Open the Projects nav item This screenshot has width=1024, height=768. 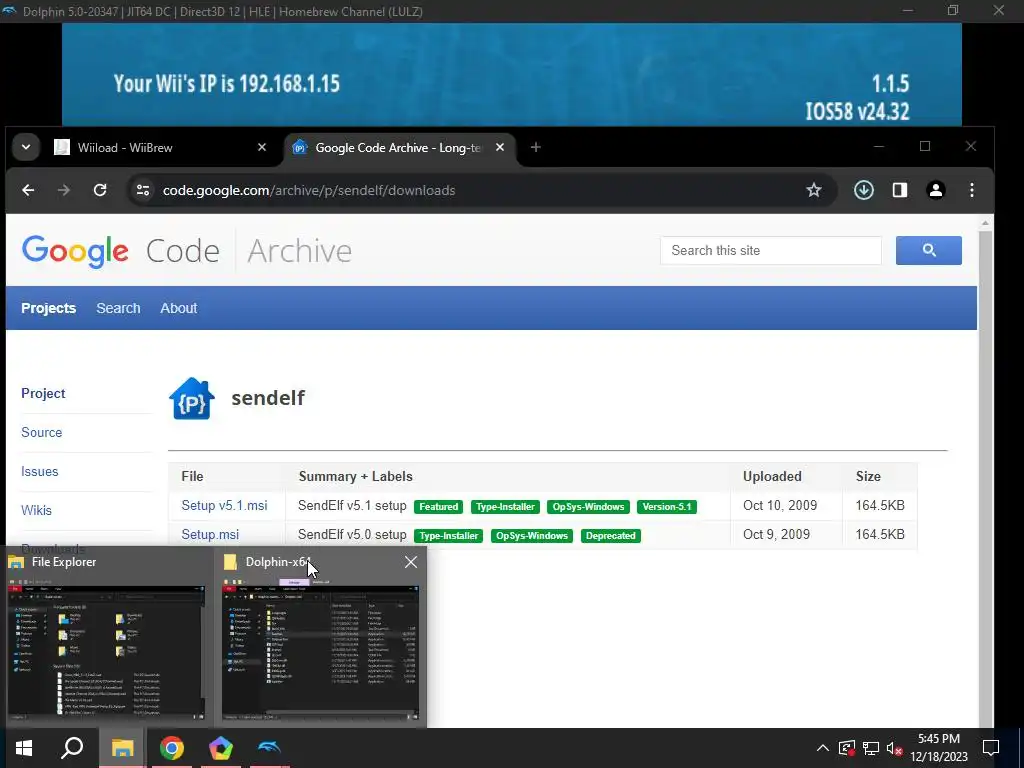coord(48,308)
